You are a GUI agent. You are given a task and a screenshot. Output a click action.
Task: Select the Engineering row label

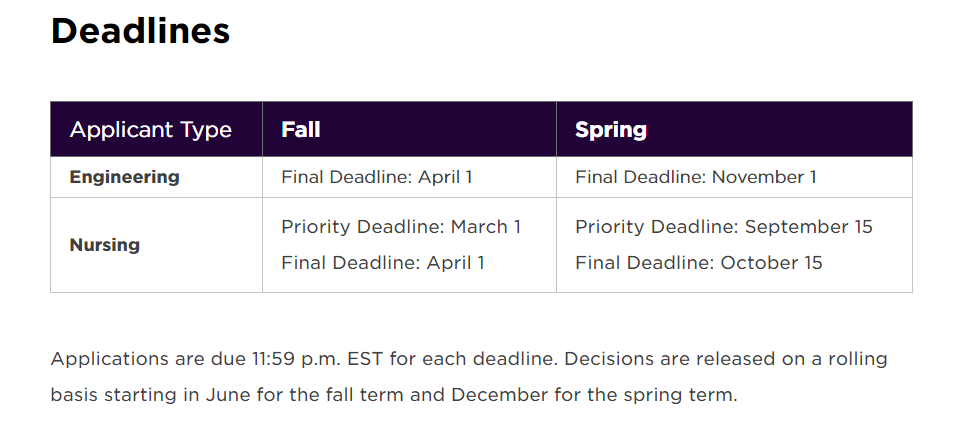pos(124,177)
